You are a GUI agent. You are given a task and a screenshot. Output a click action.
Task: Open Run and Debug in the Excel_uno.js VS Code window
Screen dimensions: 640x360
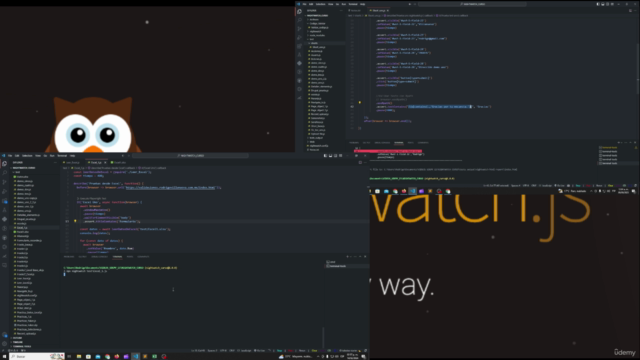[300, 38]
